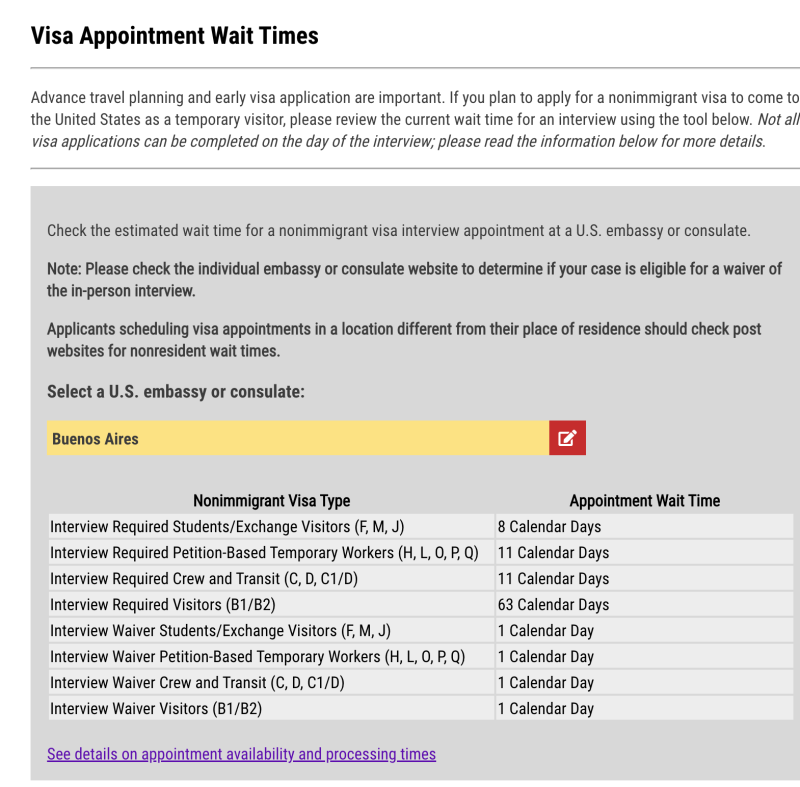The image size is (800, 787).
Task: Select Interview Required Students/Exchange Visitors row label
Action: tap(227, 527)
